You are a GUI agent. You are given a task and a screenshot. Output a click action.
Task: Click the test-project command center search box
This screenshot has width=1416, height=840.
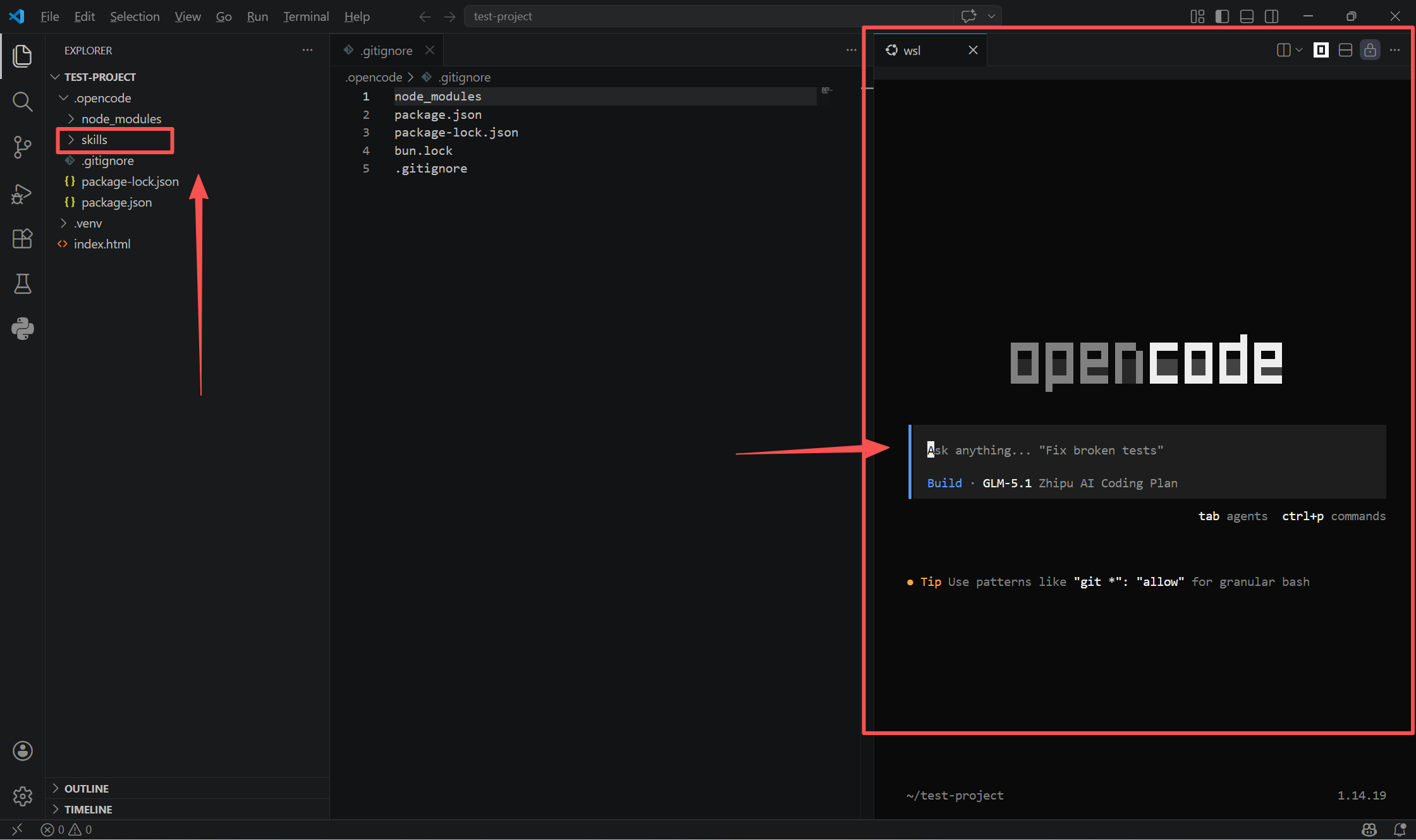coord(710,16)
